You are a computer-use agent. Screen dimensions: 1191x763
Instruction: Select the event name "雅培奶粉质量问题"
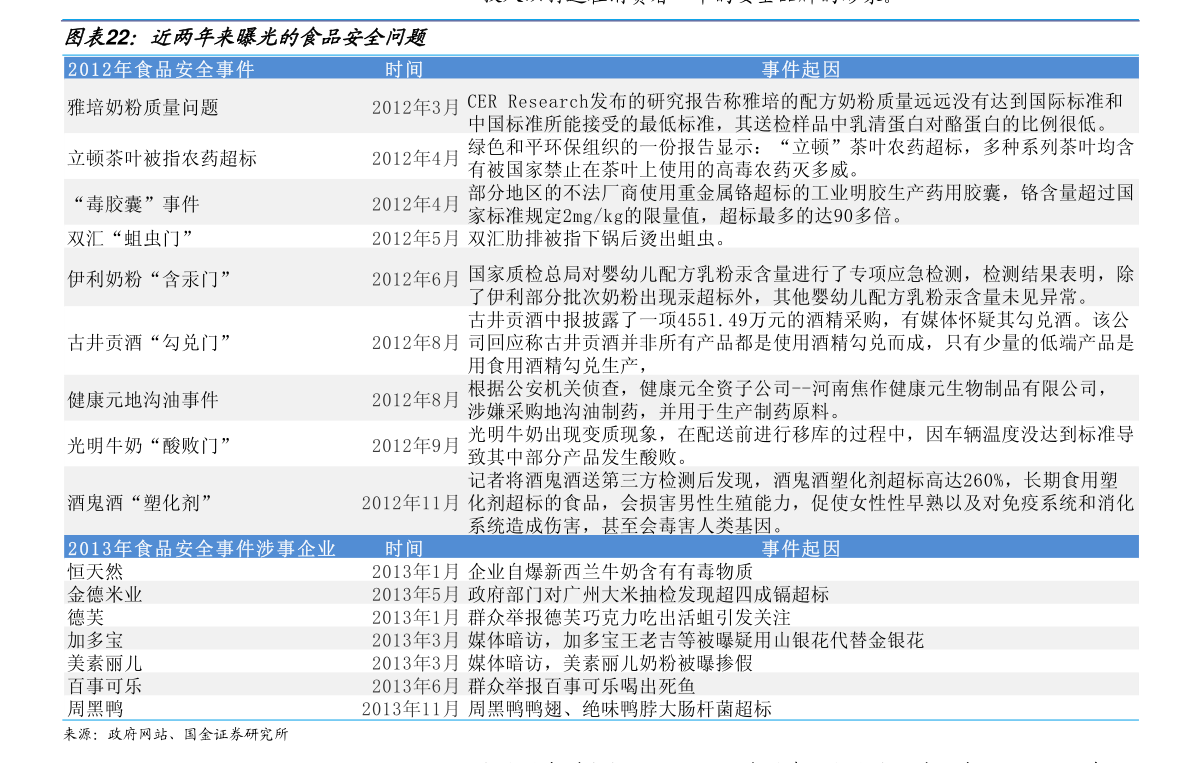(143, 108)
